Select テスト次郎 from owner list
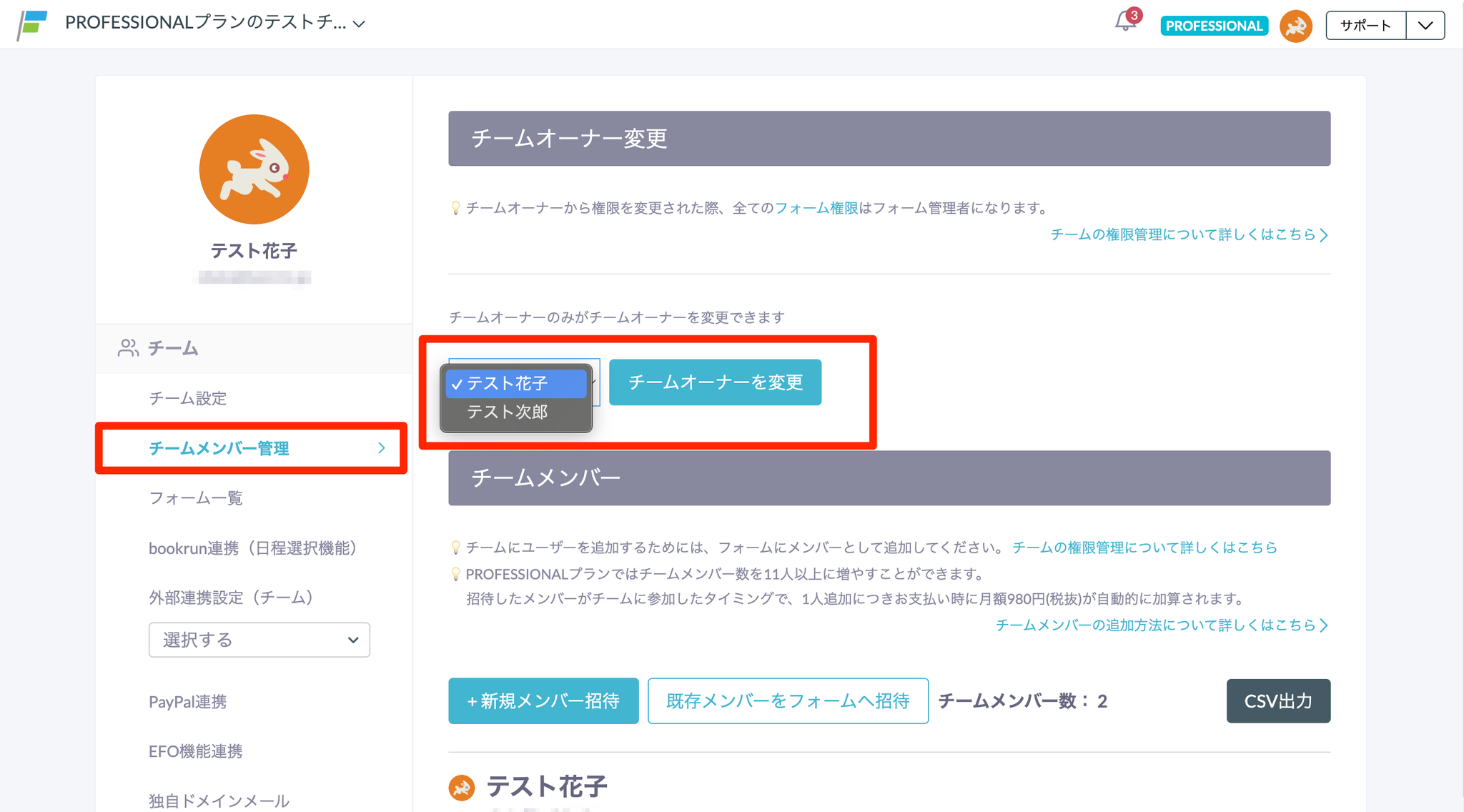Screen dimensions: 1464x812 click(x=508, y=412)
